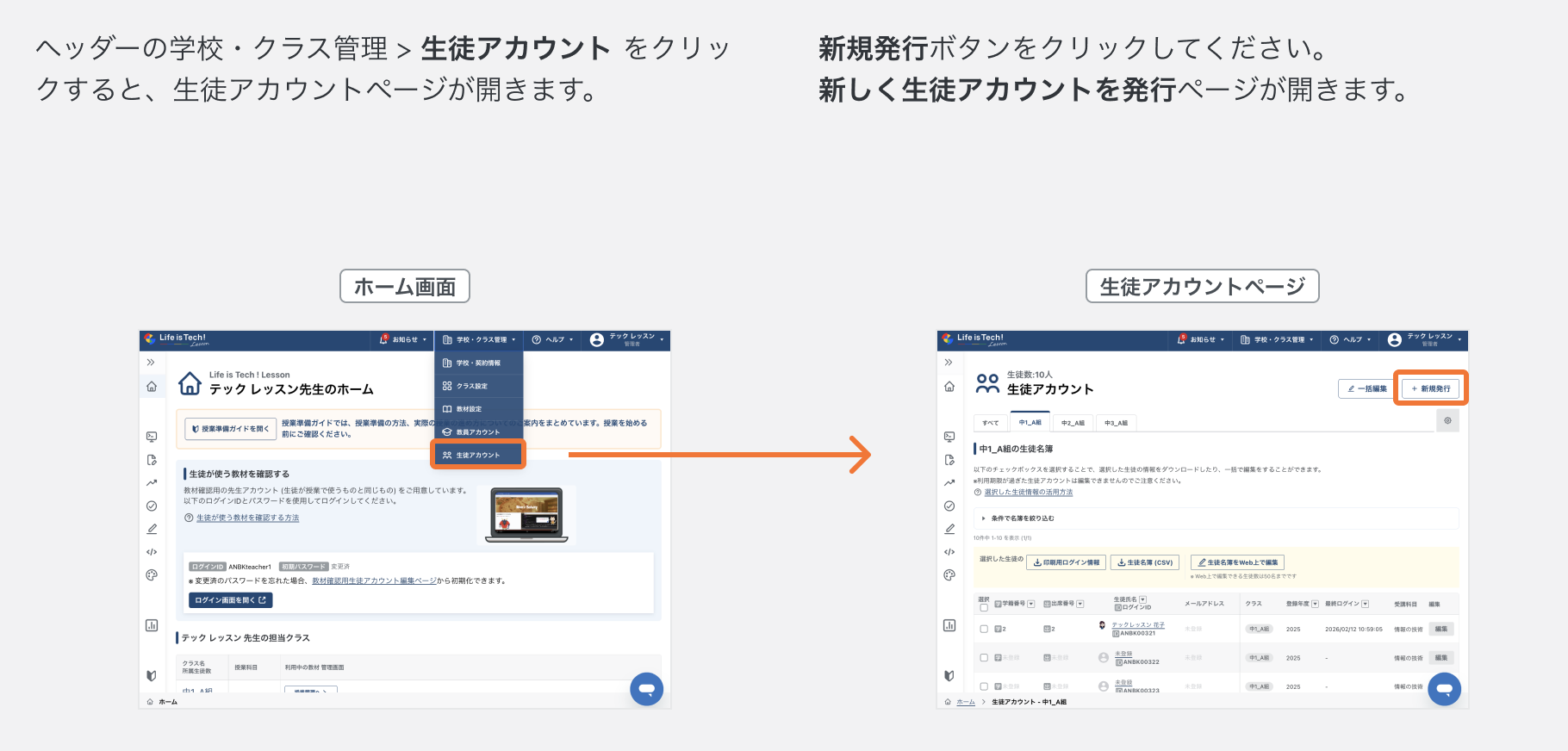Open monitor sidebar icon on 生徒アカウントページ screenshot
The width and height of the screenshot is (1568, 751).
point(949,437)
